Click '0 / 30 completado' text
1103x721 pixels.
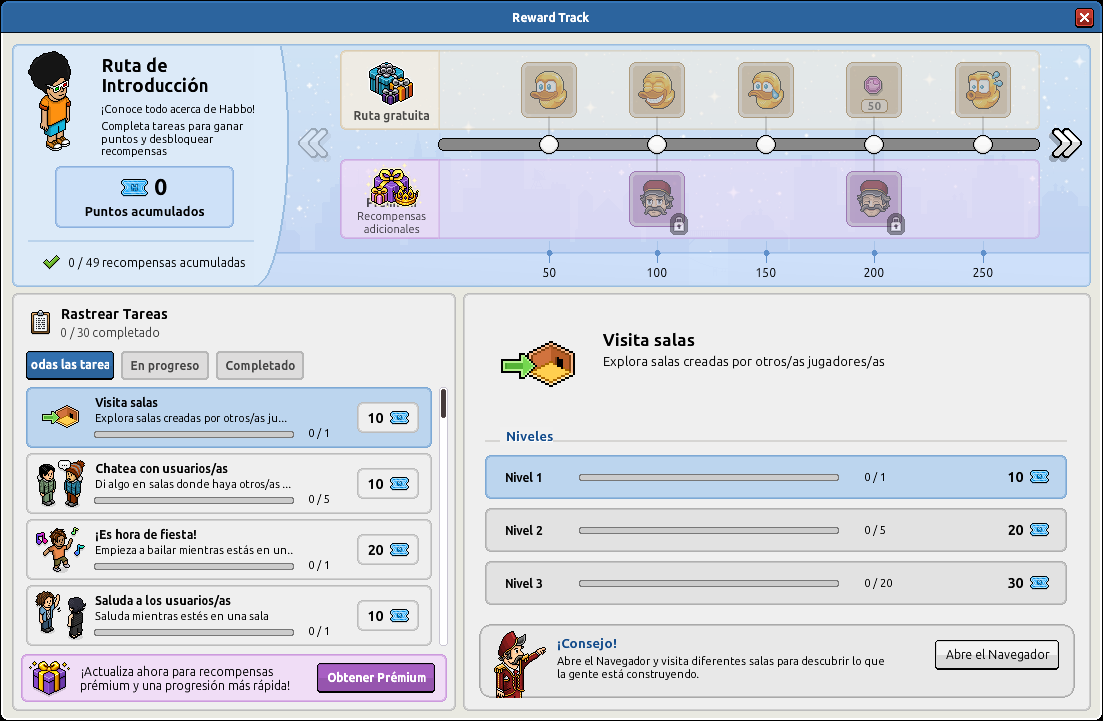(110, 333)
